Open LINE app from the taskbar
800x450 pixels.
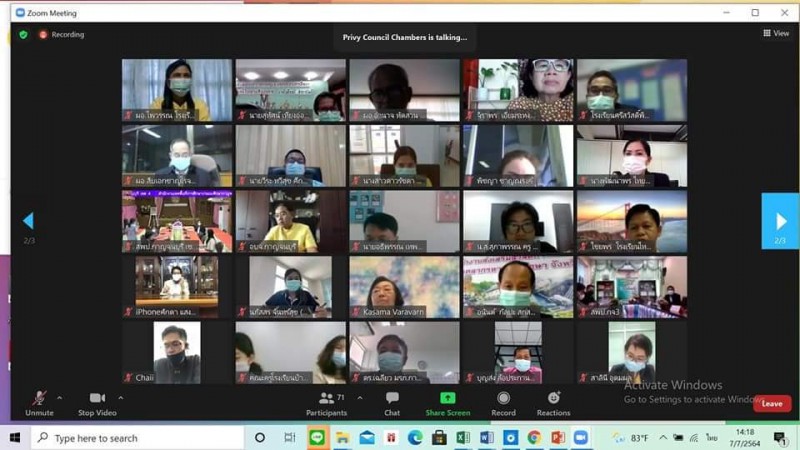coord(317,438)
